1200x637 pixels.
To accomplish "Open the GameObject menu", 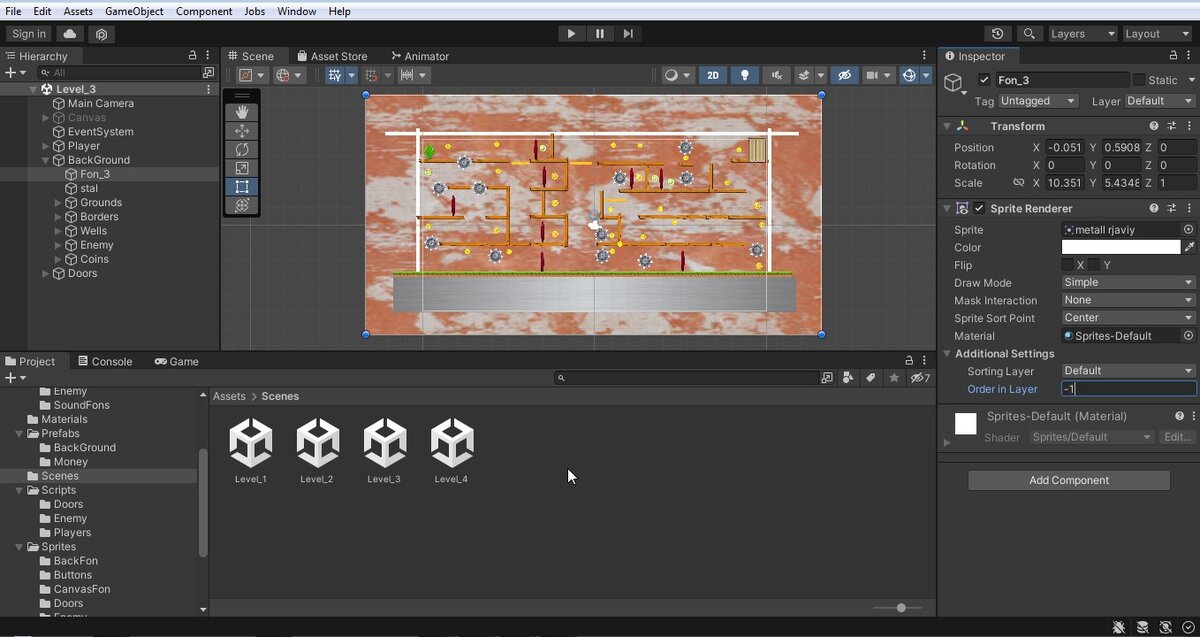I will 134,11.
